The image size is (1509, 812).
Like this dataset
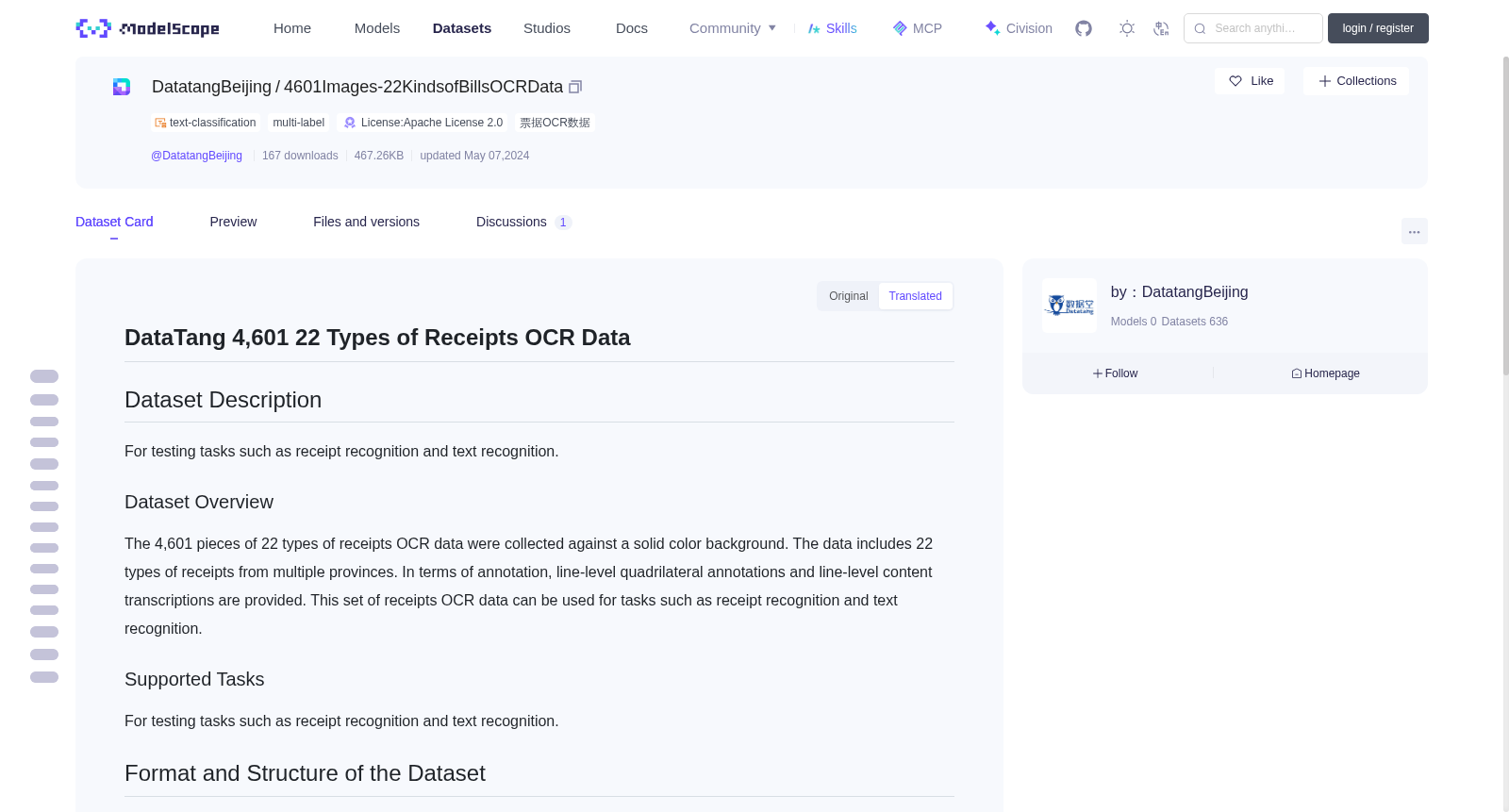point(1250,81)
